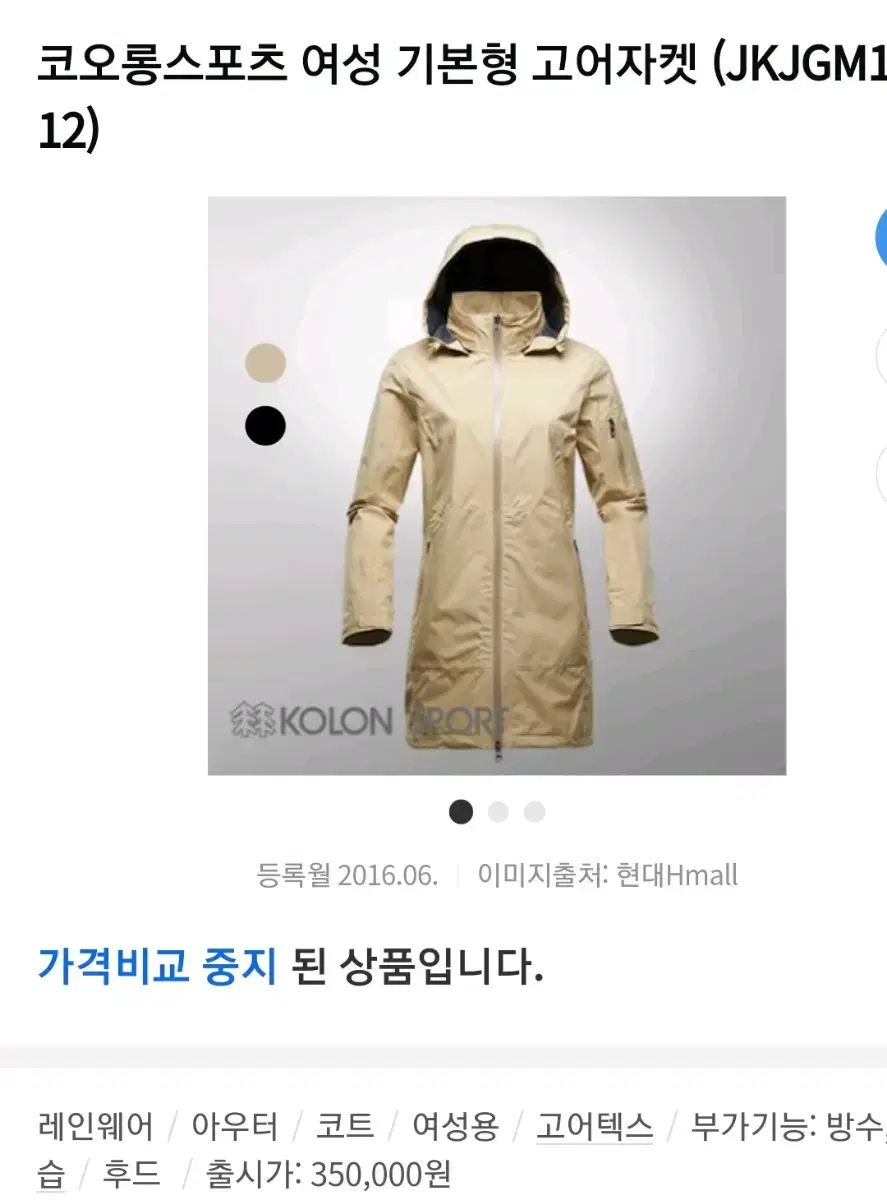
Task: Open the underlined 습 link
Action: tap(51, 1174)
